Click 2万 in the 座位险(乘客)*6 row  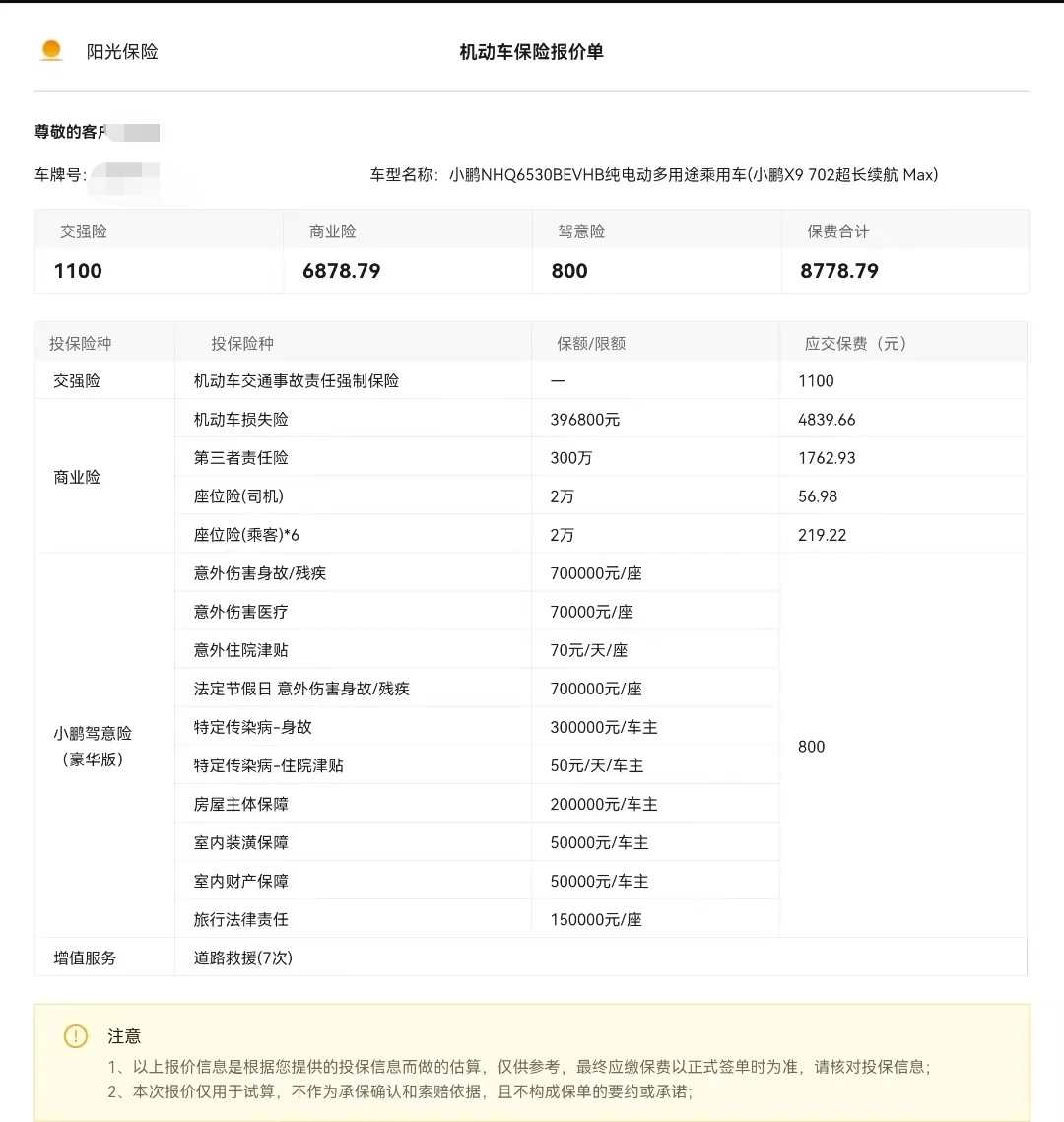(x=563, y=535)
